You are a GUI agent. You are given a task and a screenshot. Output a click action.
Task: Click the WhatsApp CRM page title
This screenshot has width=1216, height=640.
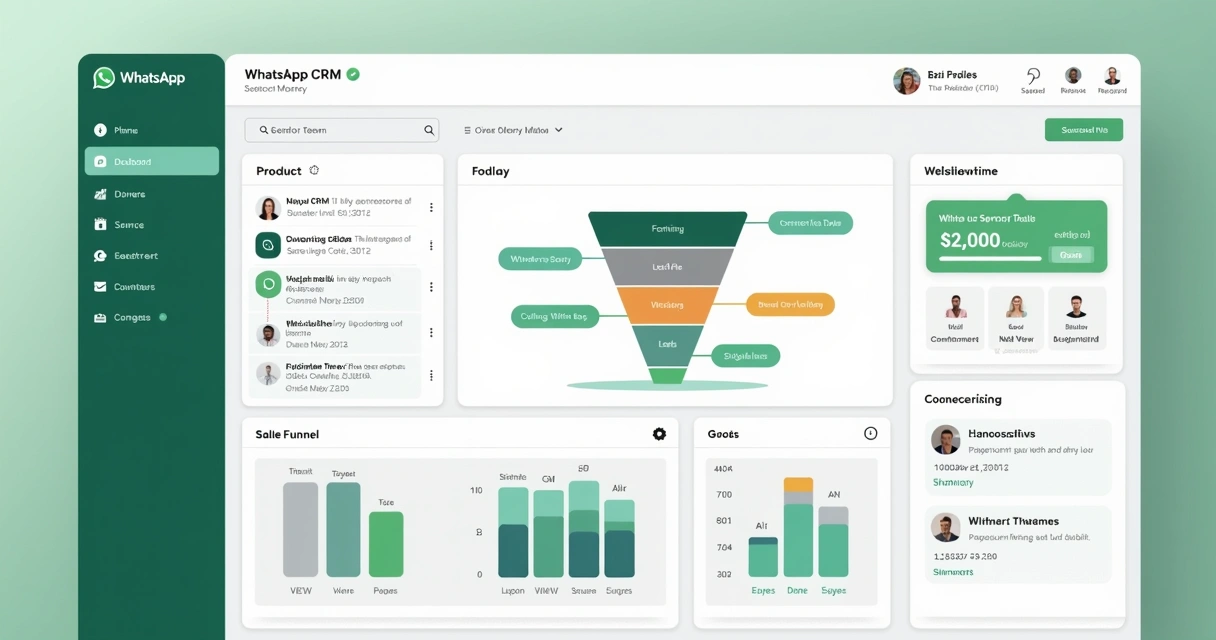[x=292, y=74]
